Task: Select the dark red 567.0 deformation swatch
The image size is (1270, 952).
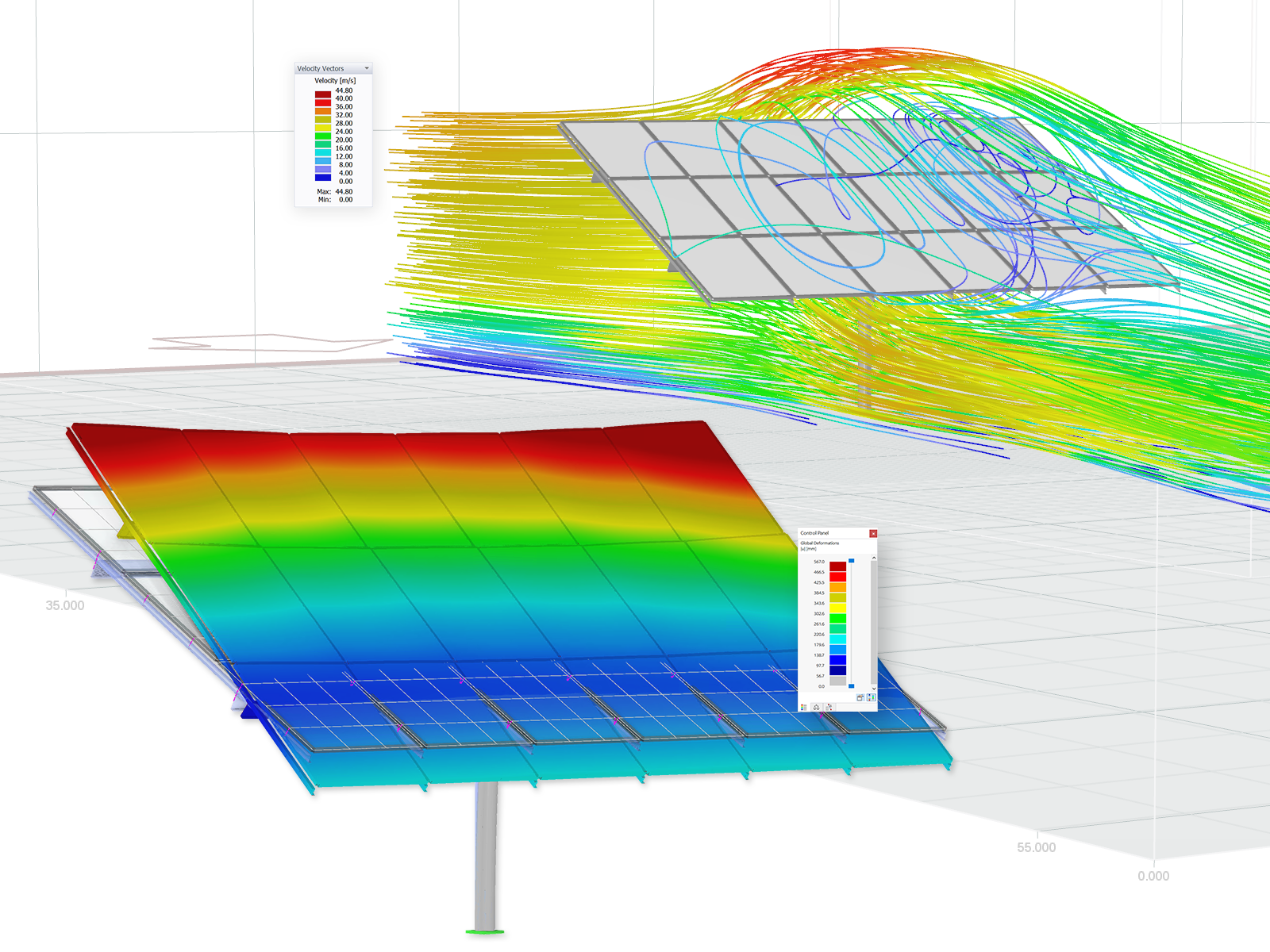Action: pos(838,566)
